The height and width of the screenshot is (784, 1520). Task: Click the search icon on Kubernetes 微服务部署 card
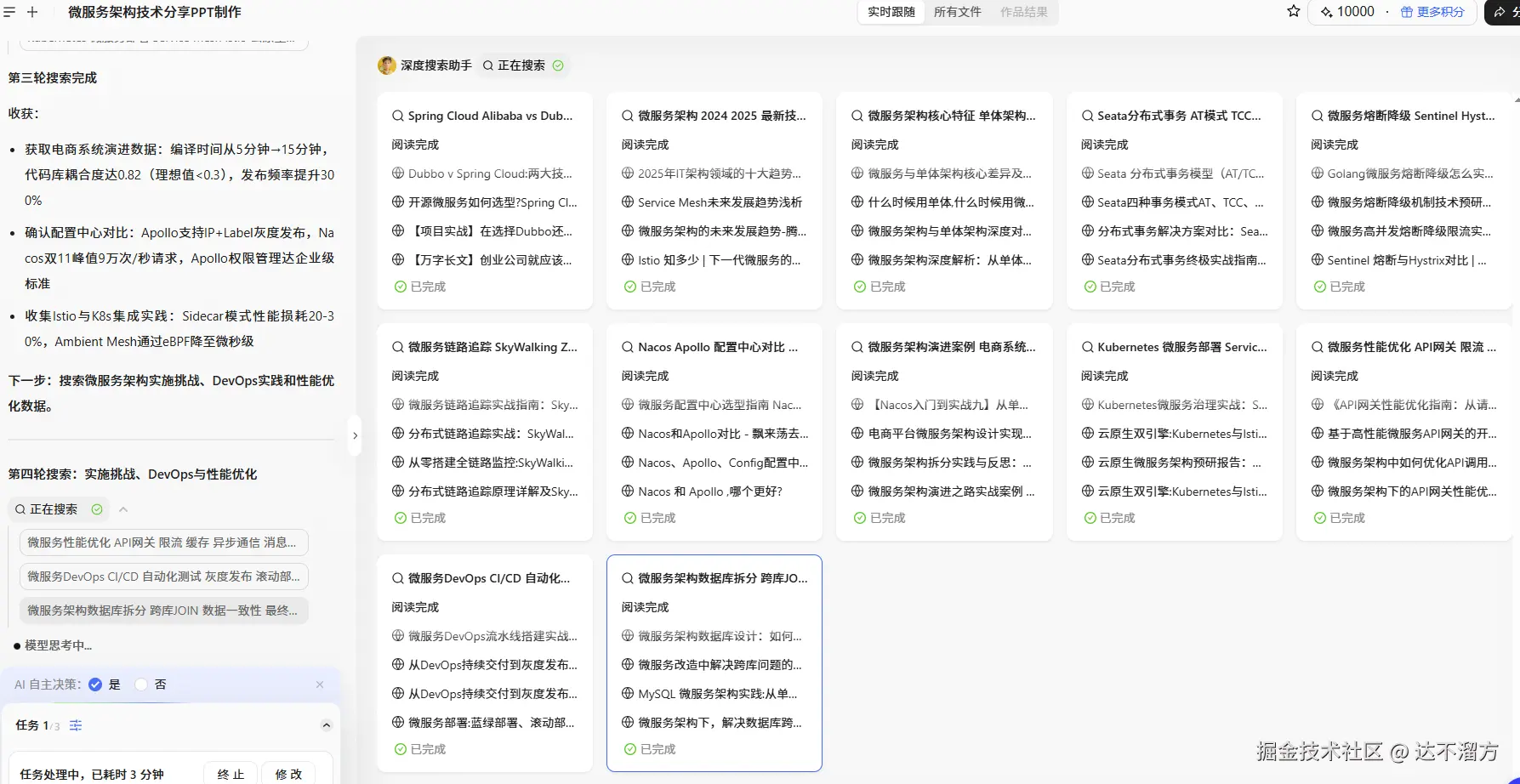point(1087,347)
